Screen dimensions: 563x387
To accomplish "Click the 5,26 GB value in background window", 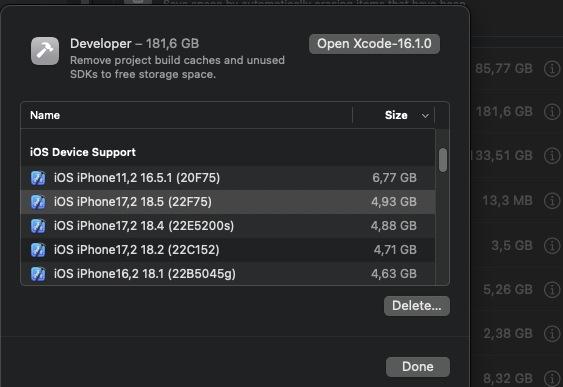I will [x=508, y=289].
